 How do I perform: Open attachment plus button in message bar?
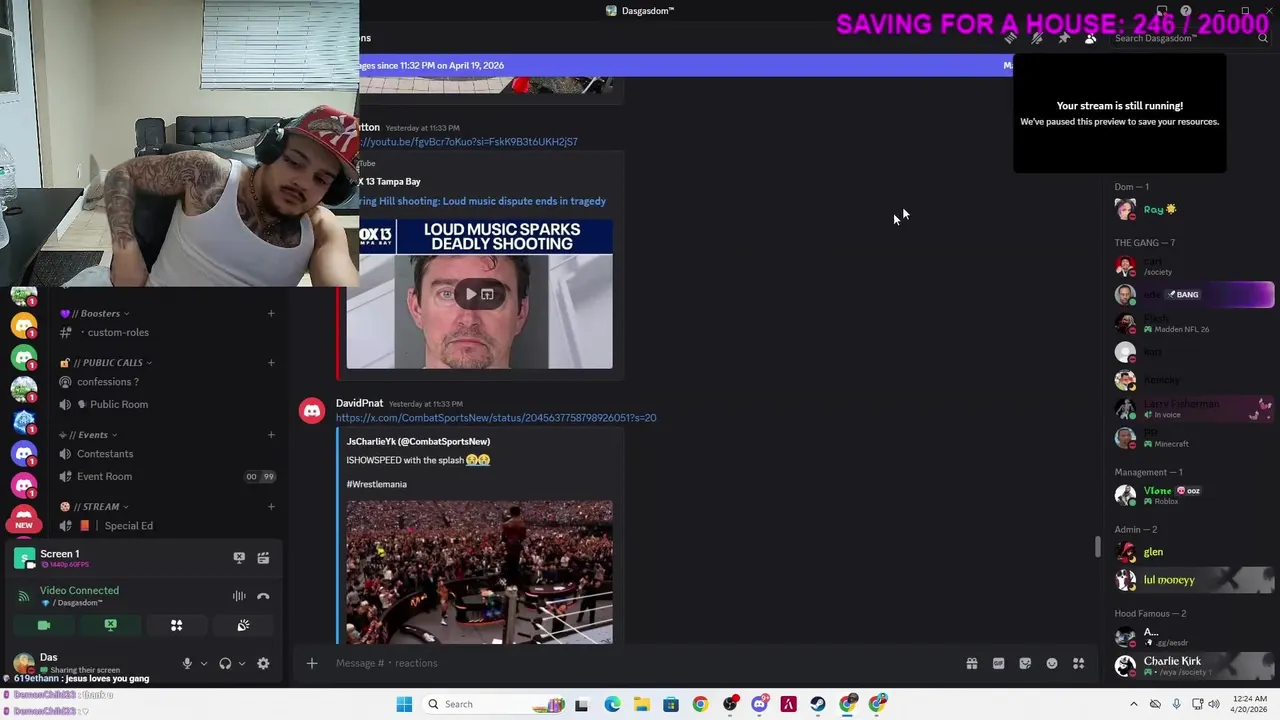312,663
